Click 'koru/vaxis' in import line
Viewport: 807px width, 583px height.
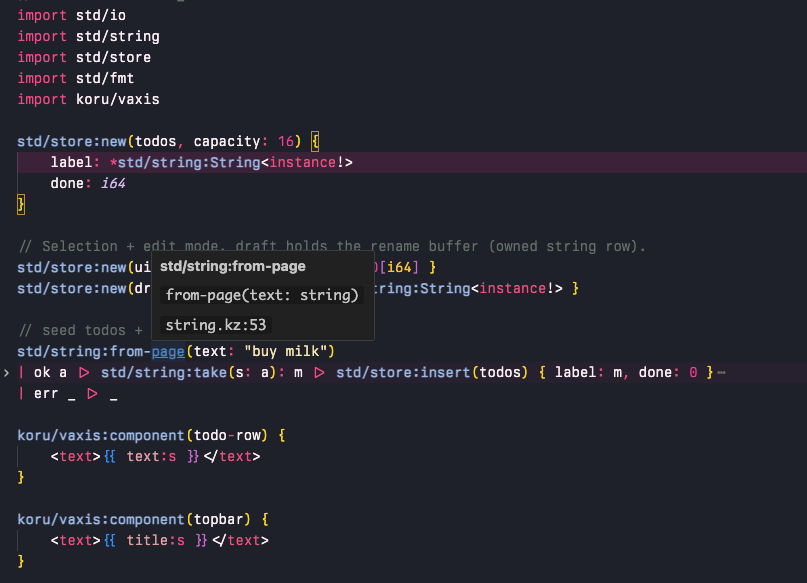pyautogui.click(x=118, y=99)
